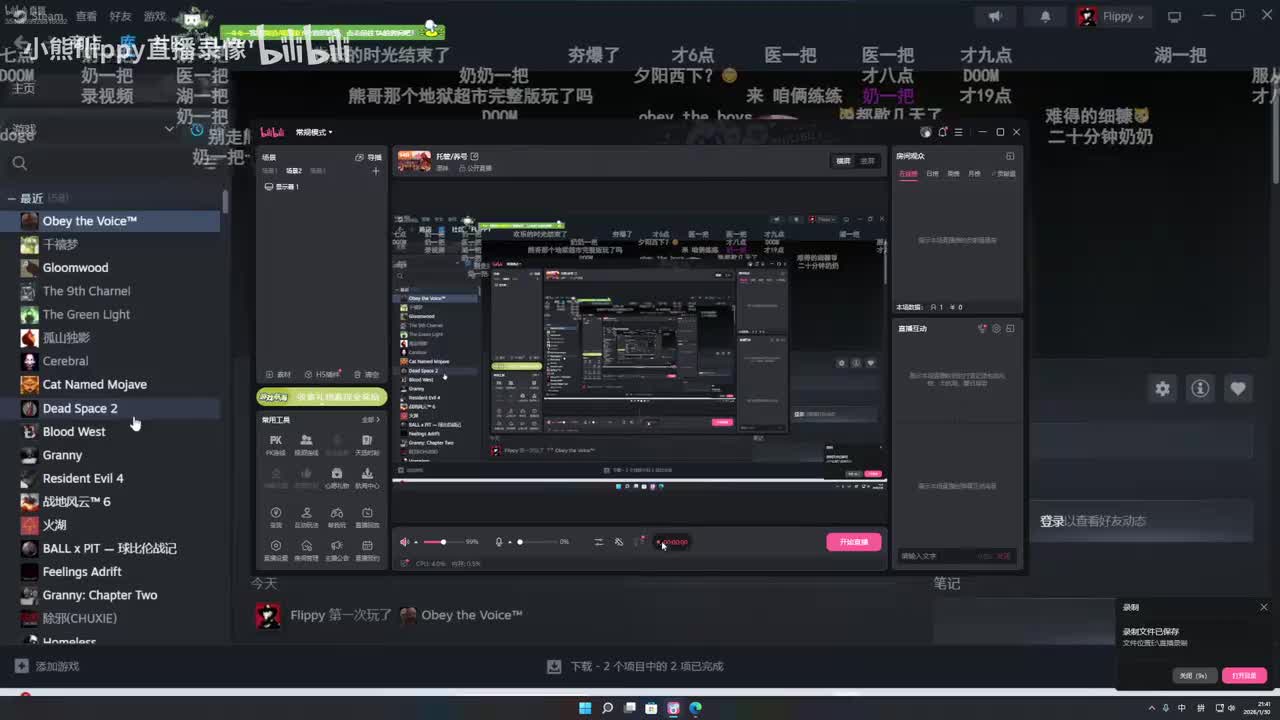This screenshot has width=1280, height=720.
Task: Open the 主播公告 announcement tool
Action: tap(337, 550)
